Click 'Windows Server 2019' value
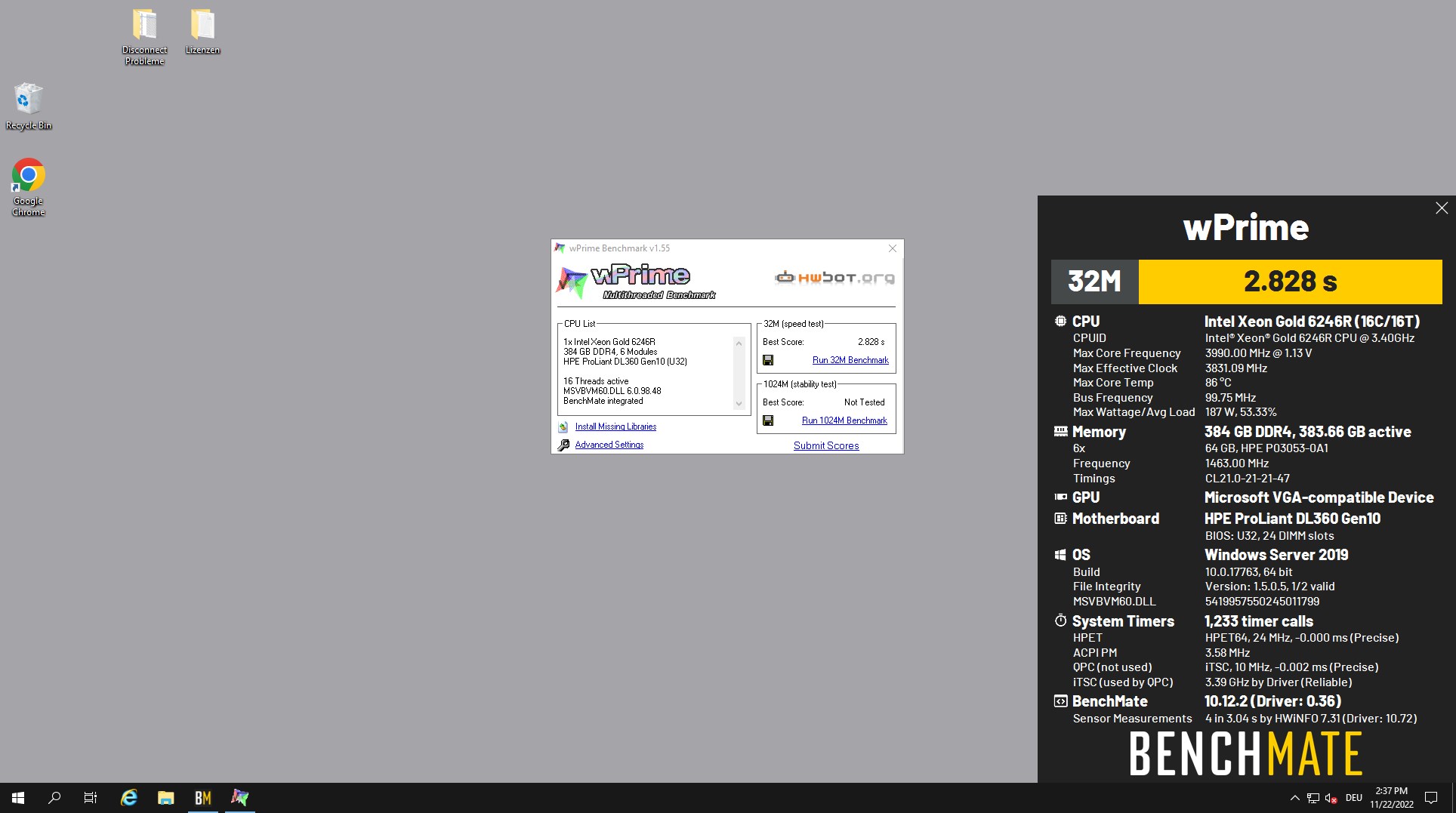 [1276, 555]
